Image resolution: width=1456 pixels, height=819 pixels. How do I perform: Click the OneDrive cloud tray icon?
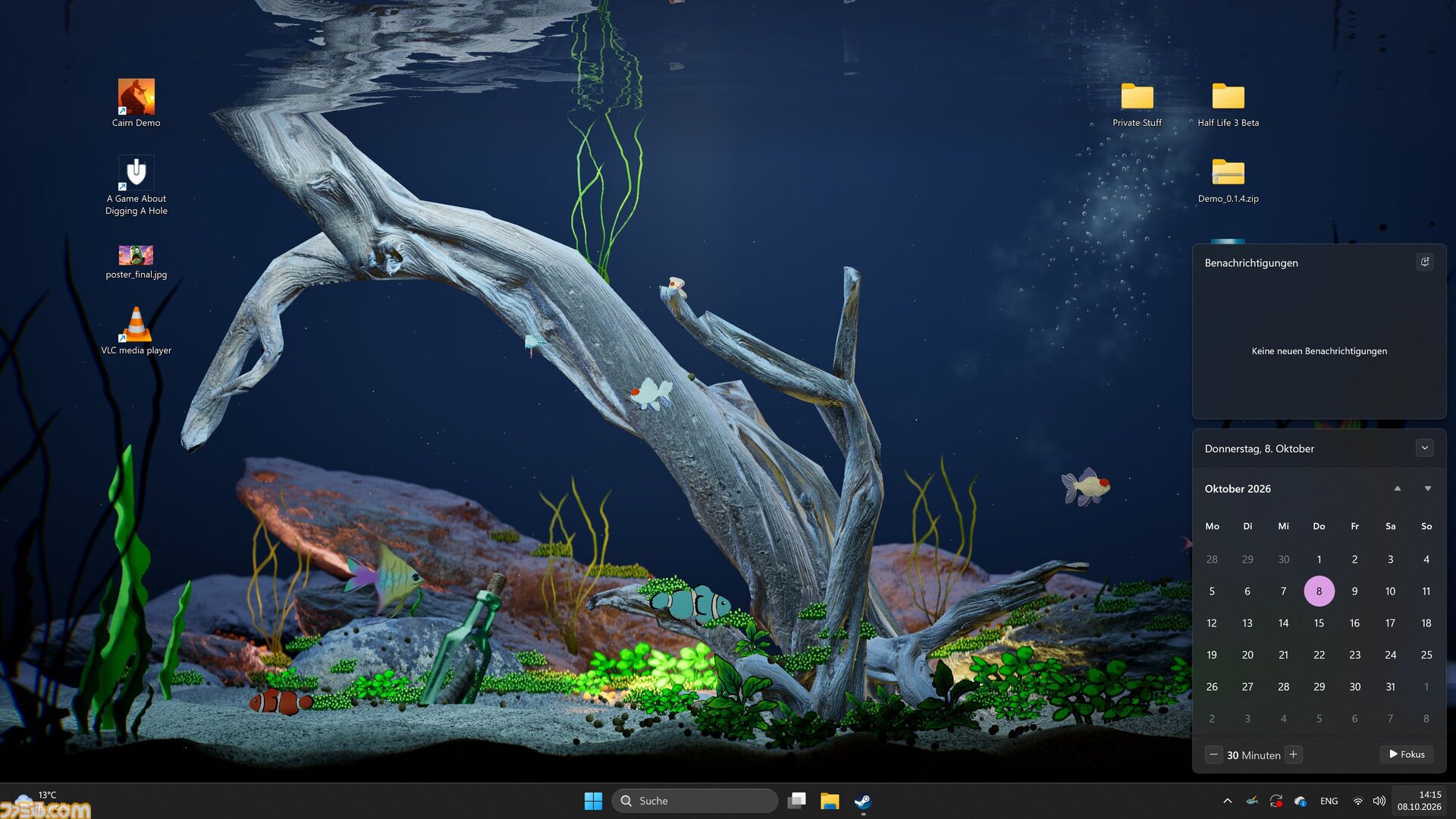click(1301, 801)
